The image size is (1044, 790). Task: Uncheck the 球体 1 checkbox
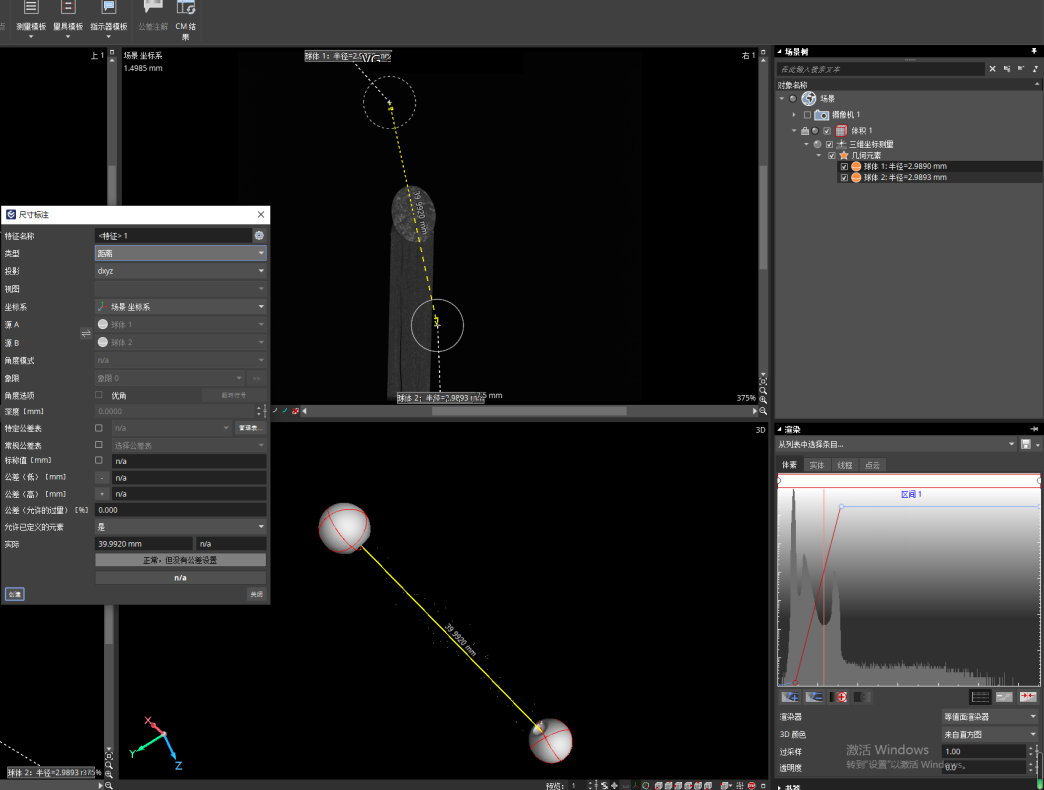pyautogui.click(x=844, y=166)
